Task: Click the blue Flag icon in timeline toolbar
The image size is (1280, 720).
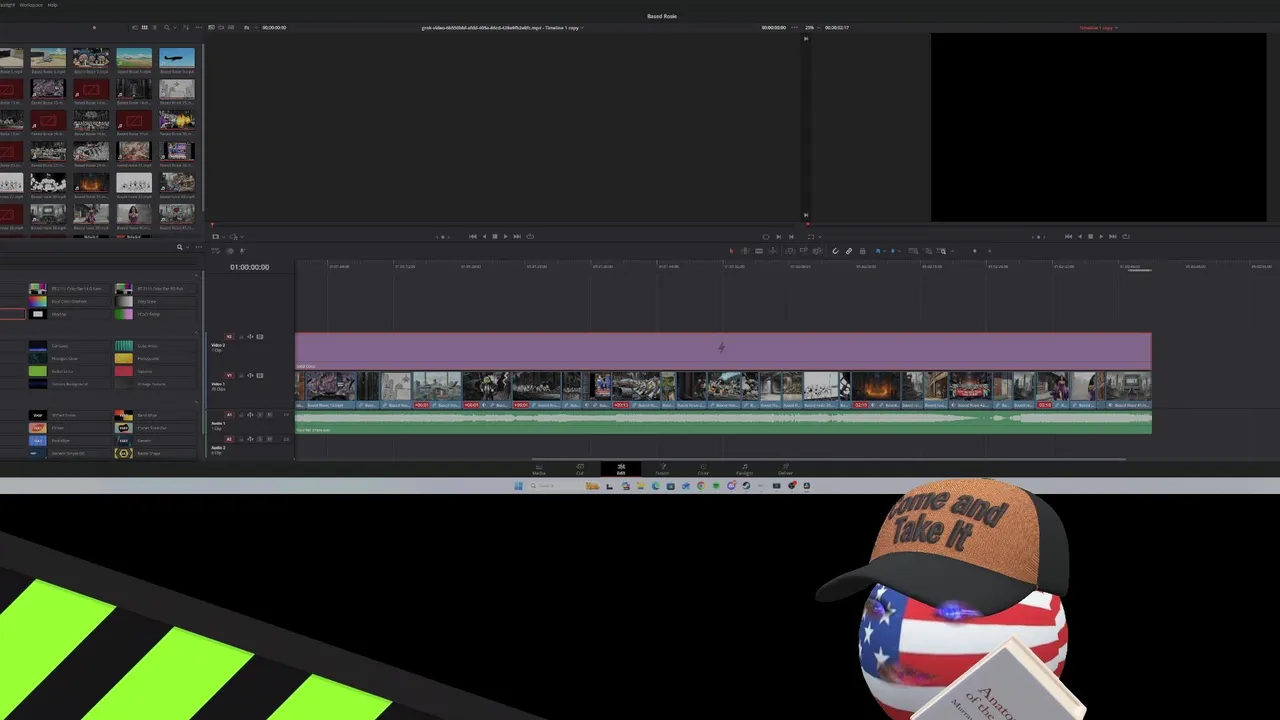Action: tap(878, 251)
